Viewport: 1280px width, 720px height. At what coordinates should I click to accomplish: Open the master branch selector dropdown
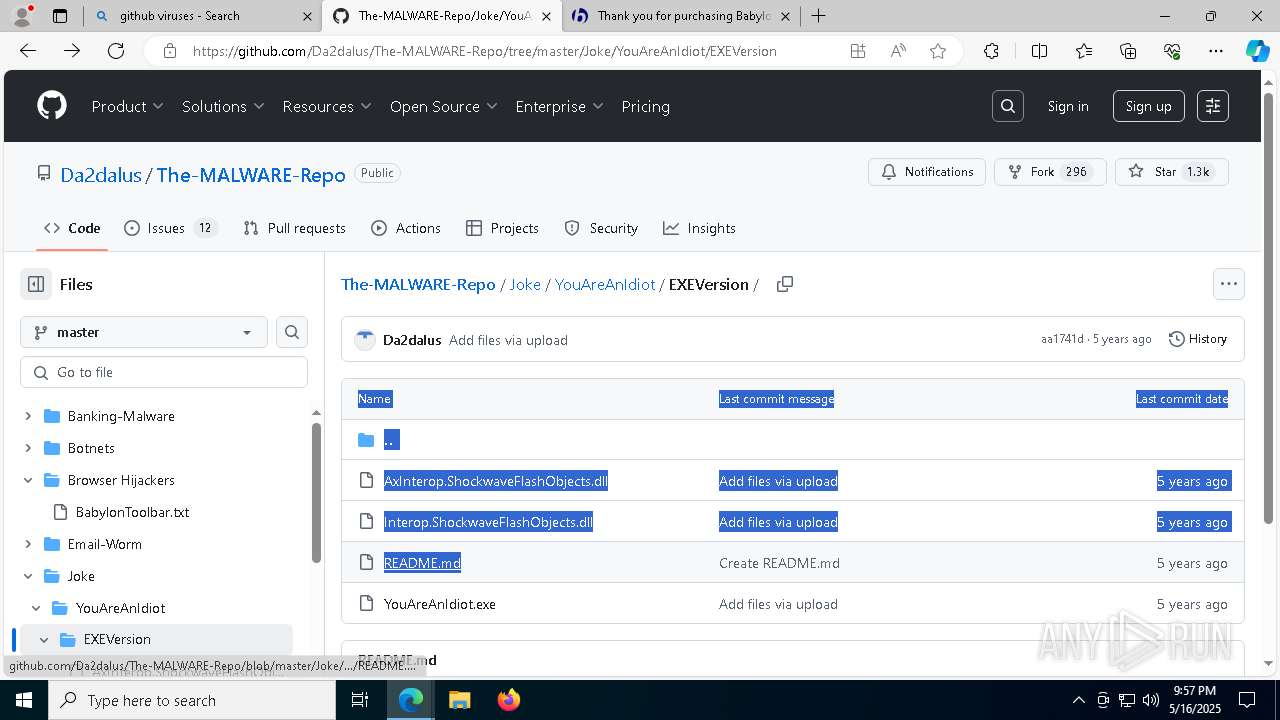[x=144, y=332]
